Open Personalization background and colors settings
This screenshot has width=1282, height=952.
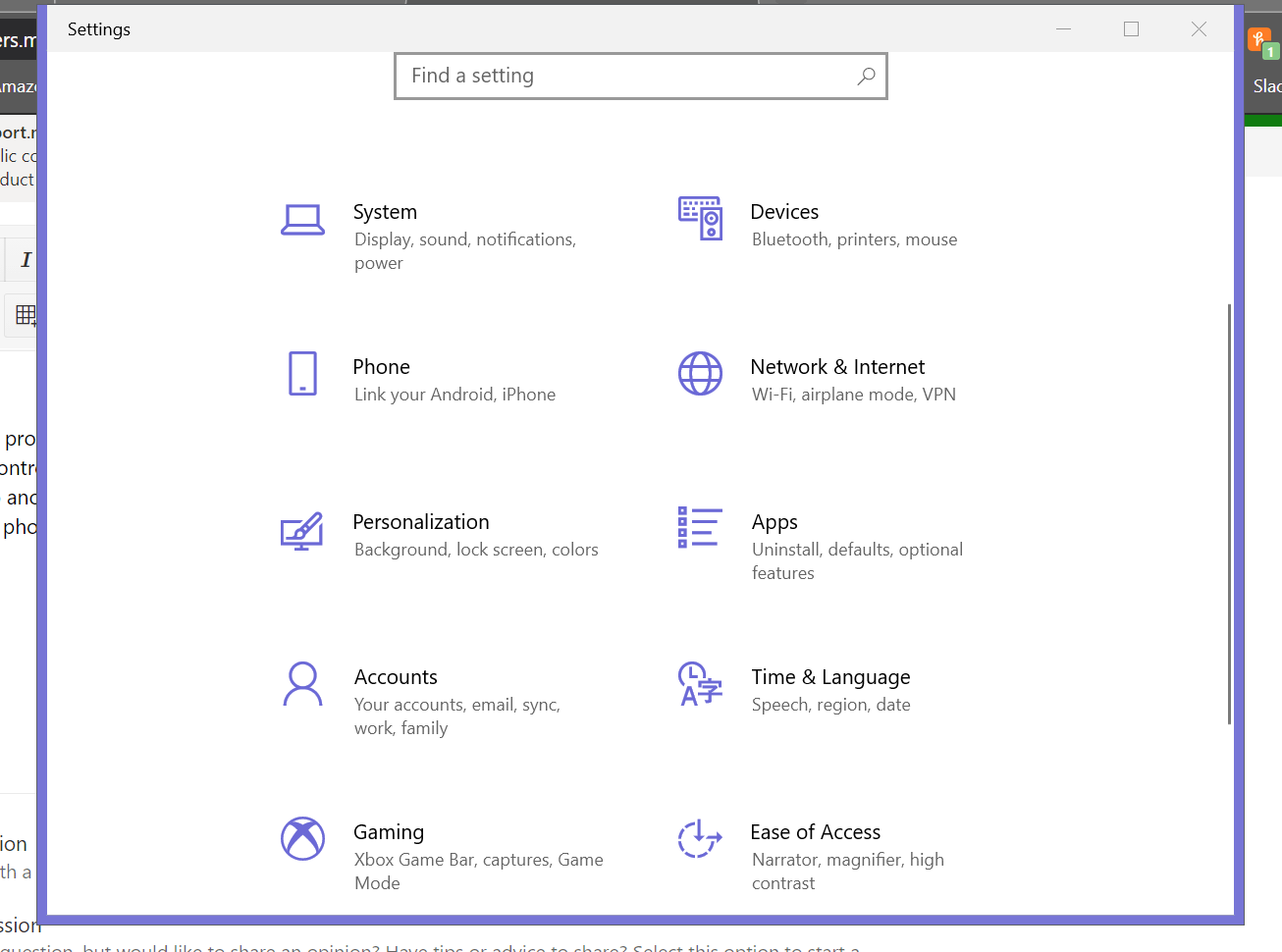421,521
